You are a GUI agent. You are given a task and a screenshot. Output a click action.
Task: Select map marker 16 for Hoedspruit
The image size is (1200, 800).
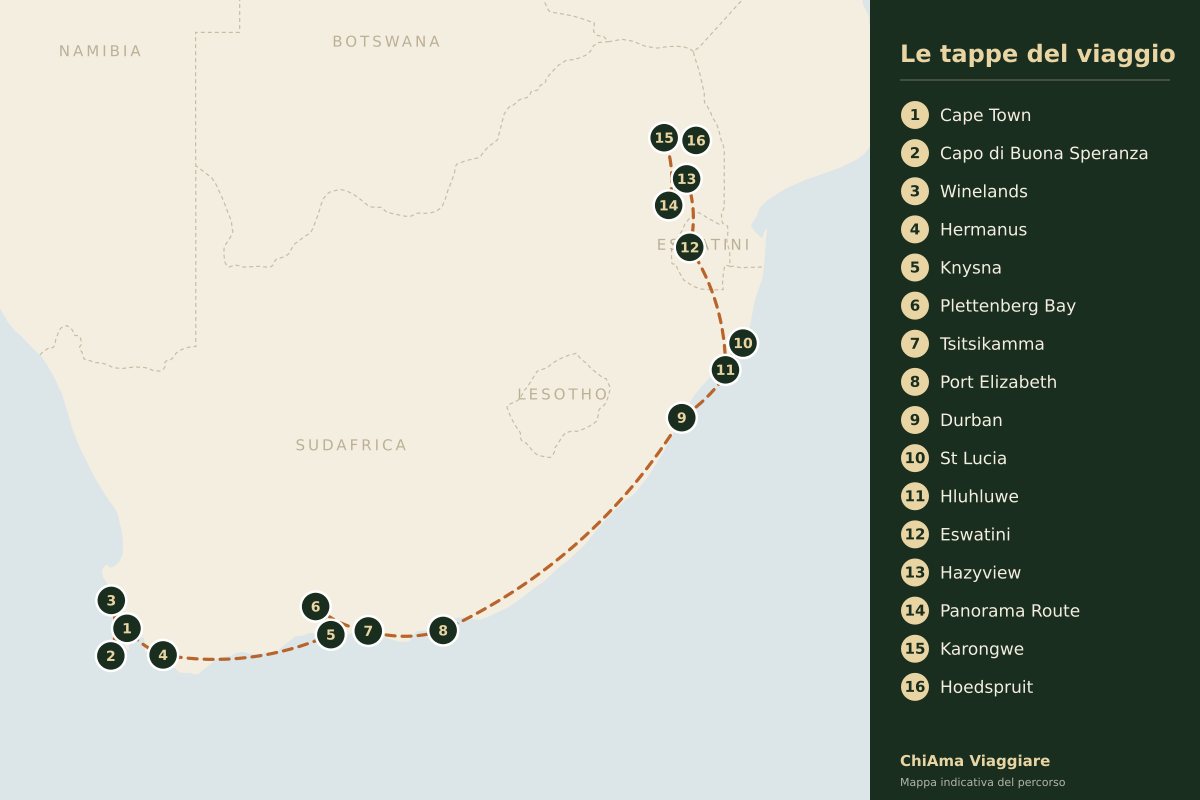[x=696, y=141]
